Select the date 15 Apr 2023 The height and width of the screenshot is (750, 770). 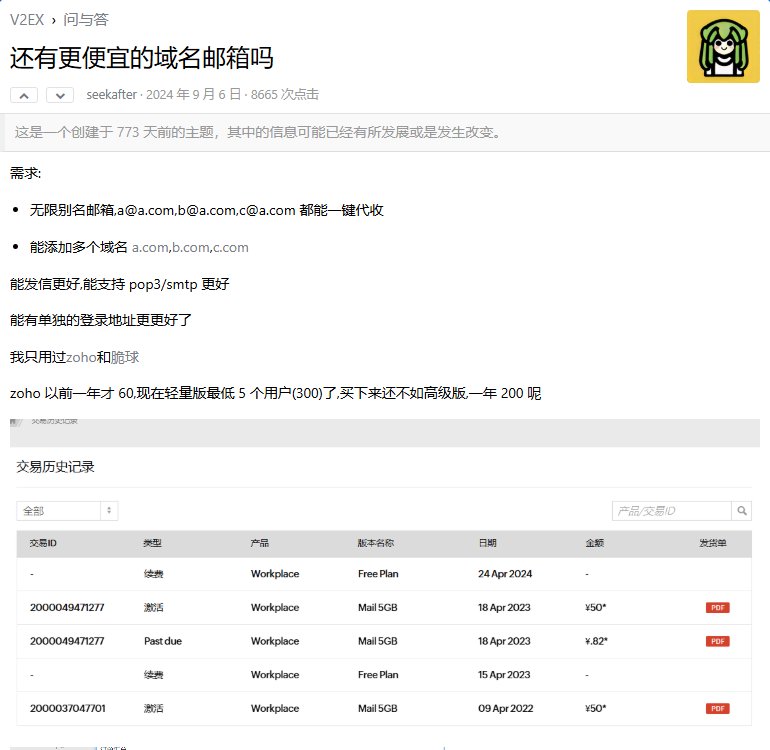(504, 675)
